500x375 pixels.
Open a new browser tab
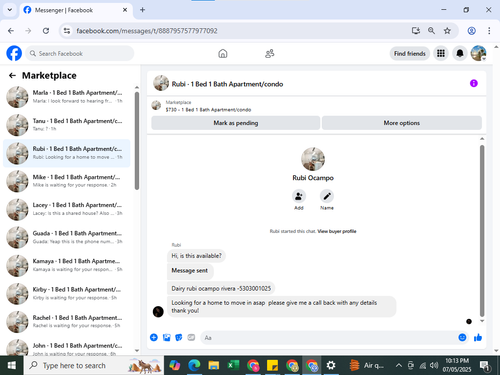(142, 10)
